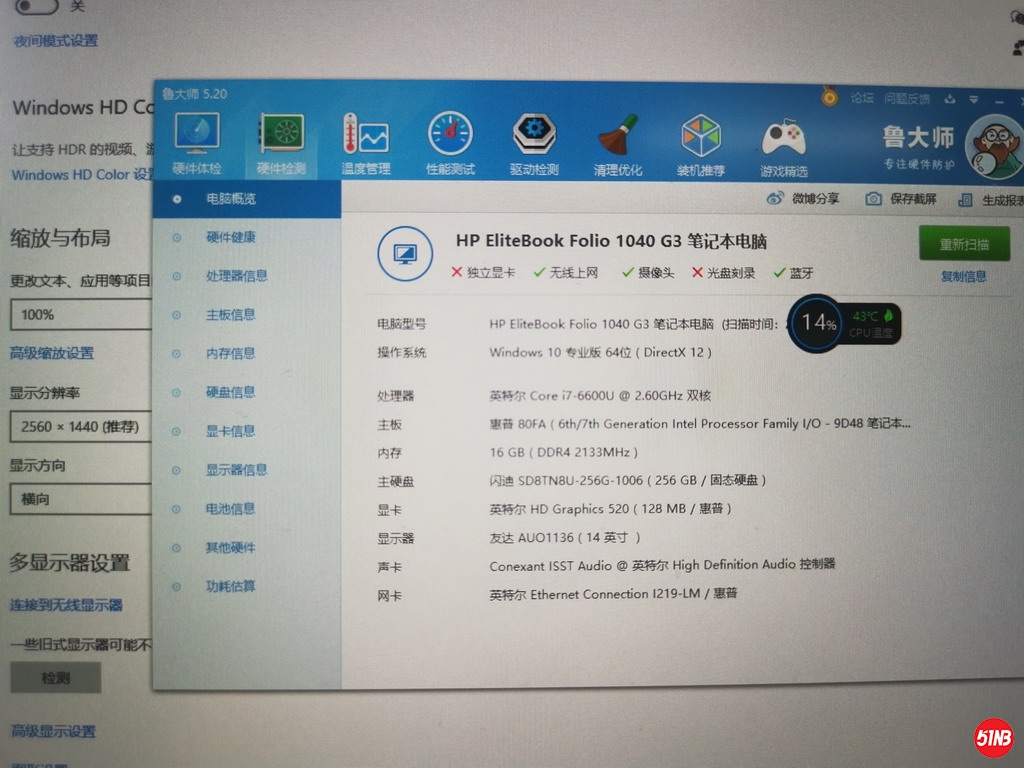Image resolution: width=1024 pixels, height=768 pixels.
Task: Open the 性能测试 performance test icon
Action: point(450,134)
